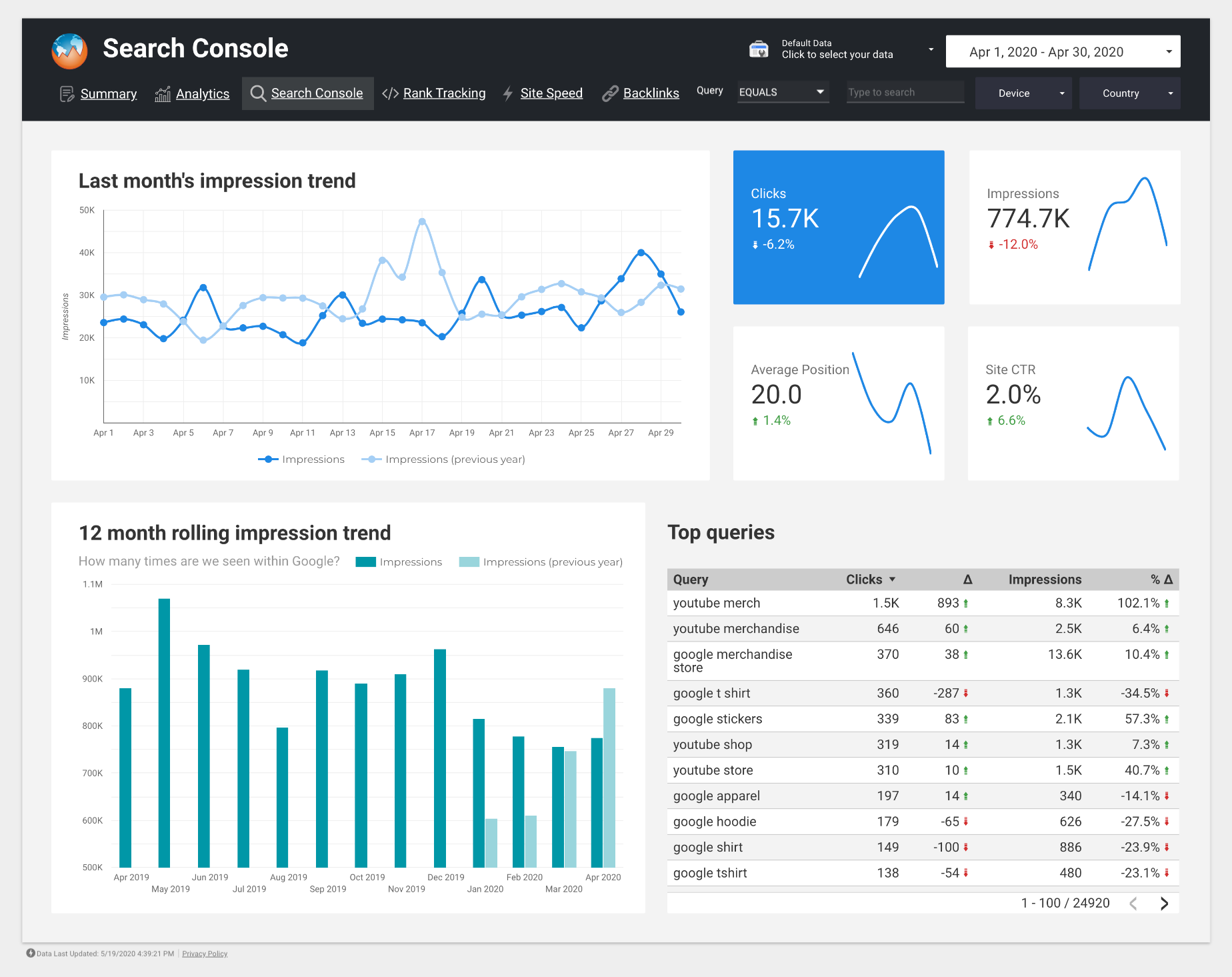
Task: Click the Rank Tracking code icon
Action: [x=390, y=93]
